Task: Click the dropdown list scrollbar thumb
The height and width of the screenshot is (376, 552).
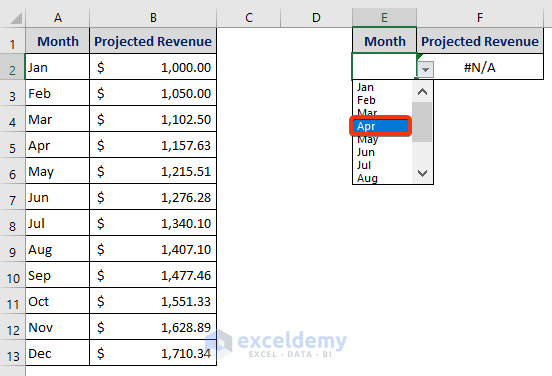Action: pyautogui.click(x=422, y=122)
